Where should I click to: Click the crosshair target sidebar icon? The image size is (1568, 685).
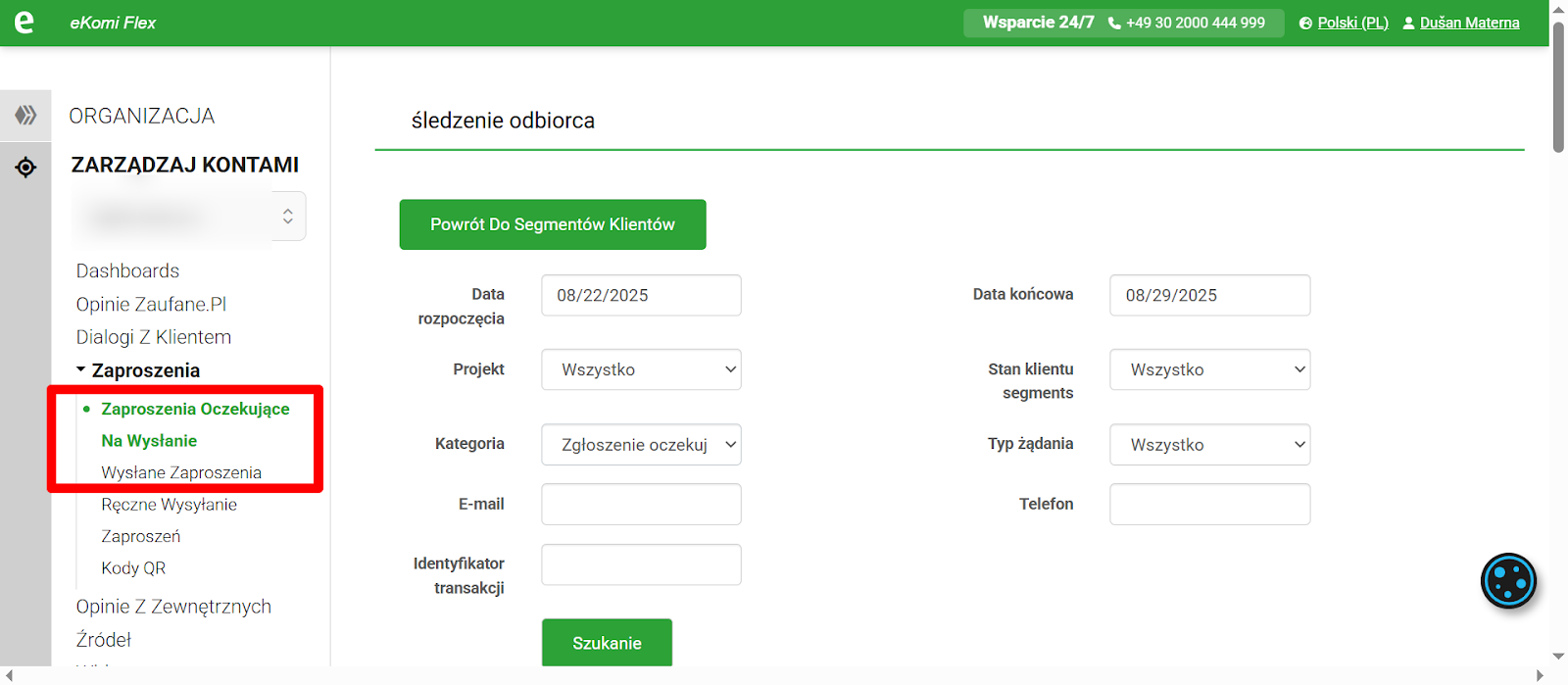(x=25, y=168)
